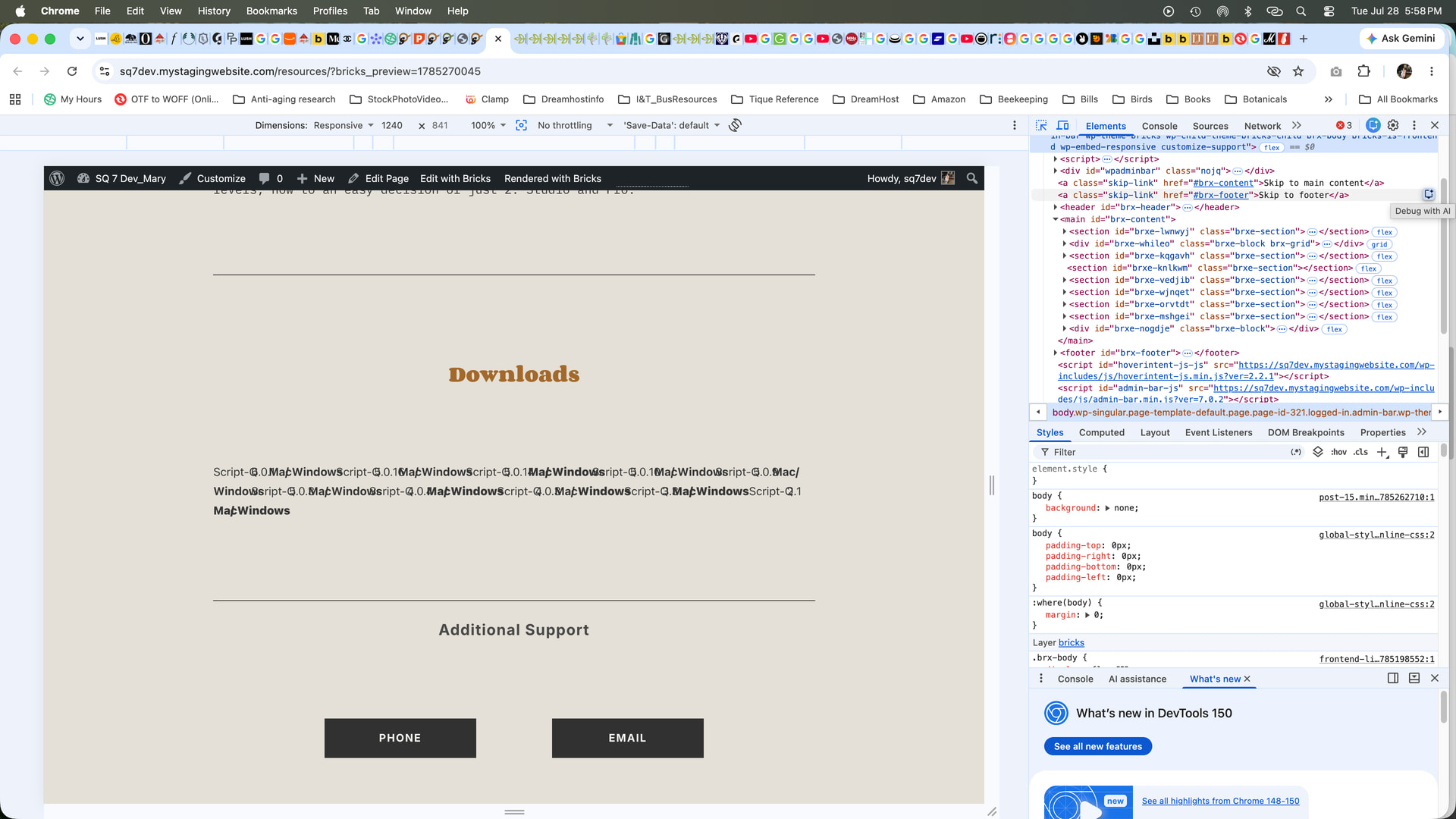The width and height of the screenshot is (1456, 819).
Task: Expand the section brxe-lwnwyj node
Action: coord(1065,231)
